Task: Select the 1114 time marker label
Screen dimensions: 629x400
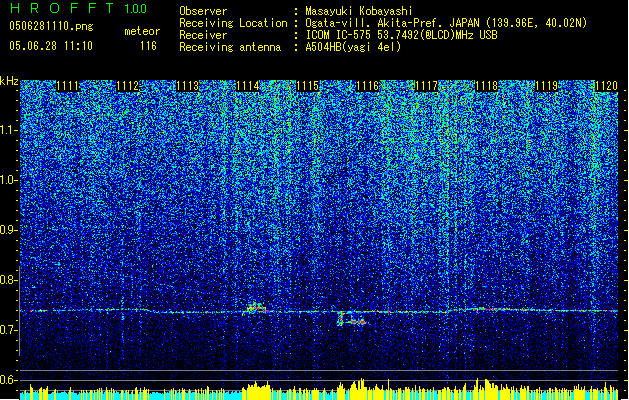Action: pyautogui.click(x=248, y=86)
